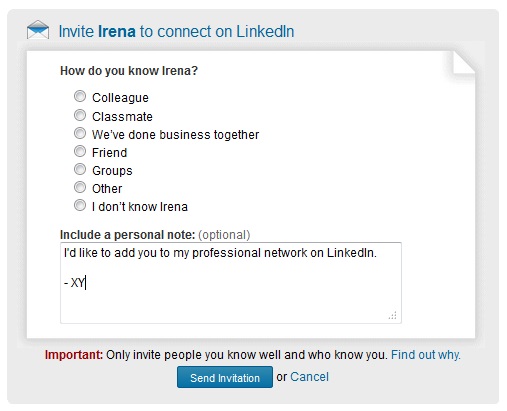Click the "Include a personal note" label
The height and width of the screenshot is (411, 507).
tap(127, 235)
